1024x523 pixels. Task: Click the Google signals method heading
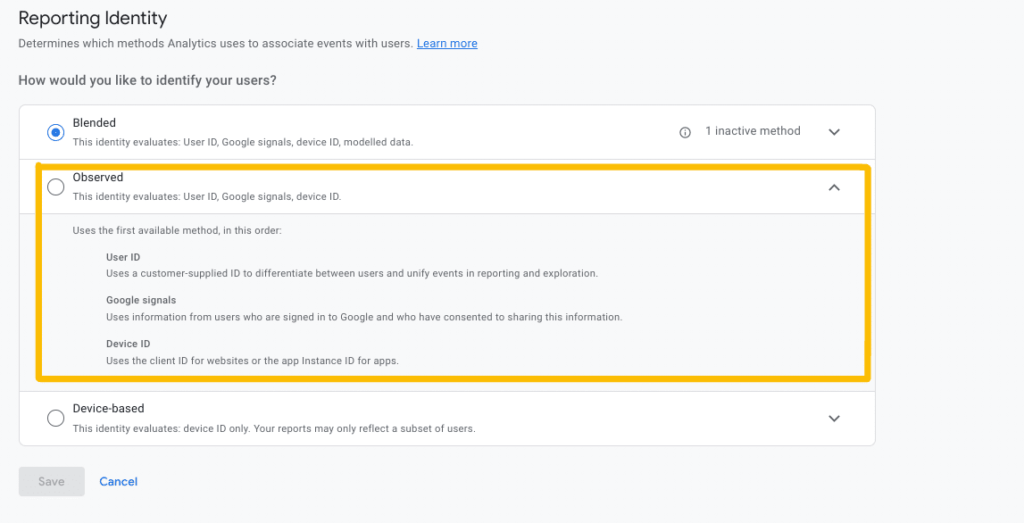tap(141, 300)
